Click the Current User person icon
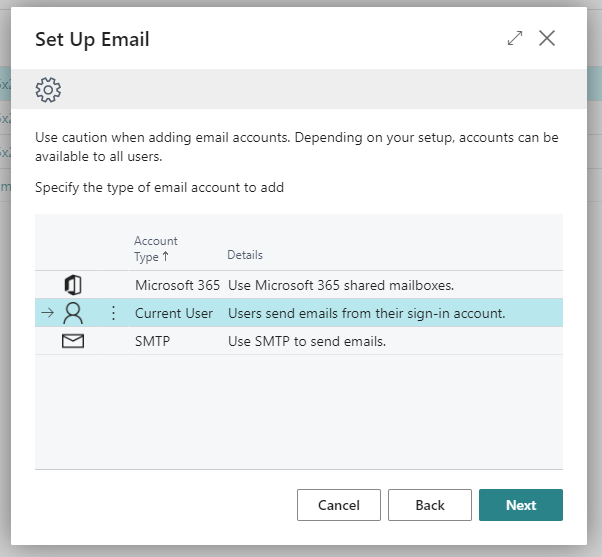Image resolution: width=602 pixels, height=557 pixels. (73, 313)
